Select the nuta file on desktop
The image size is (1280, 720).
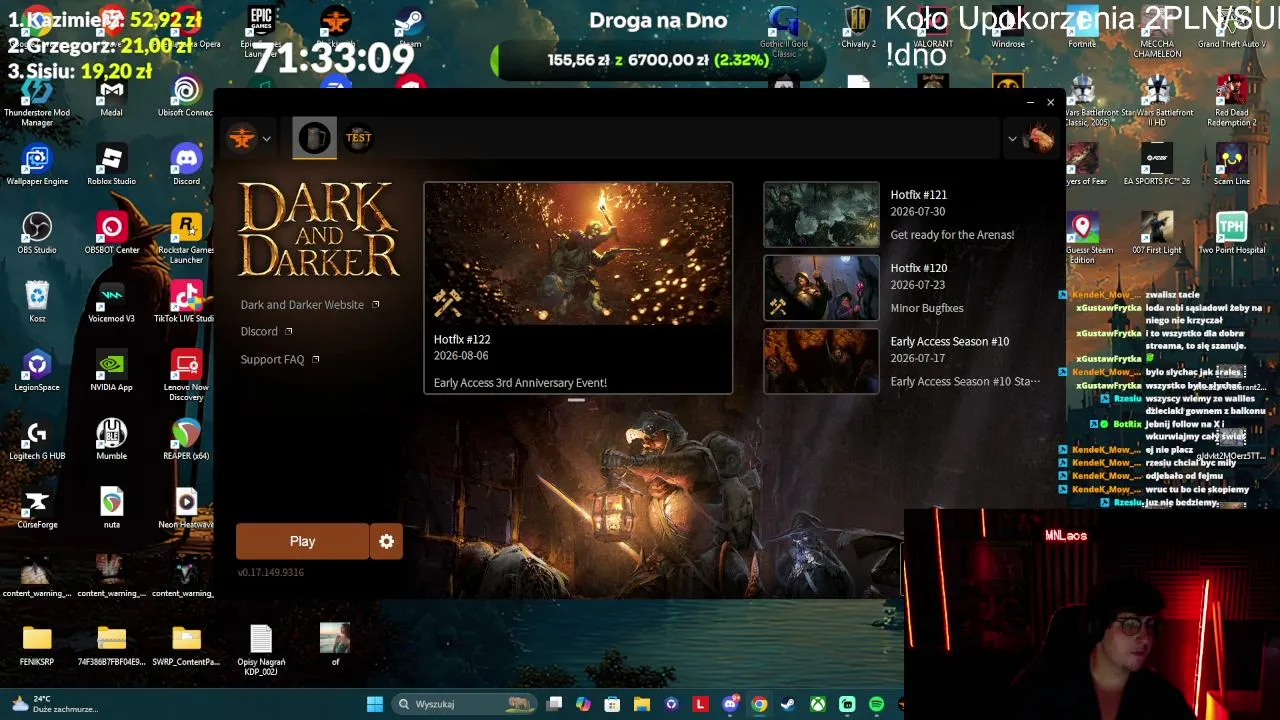point(111,507)
